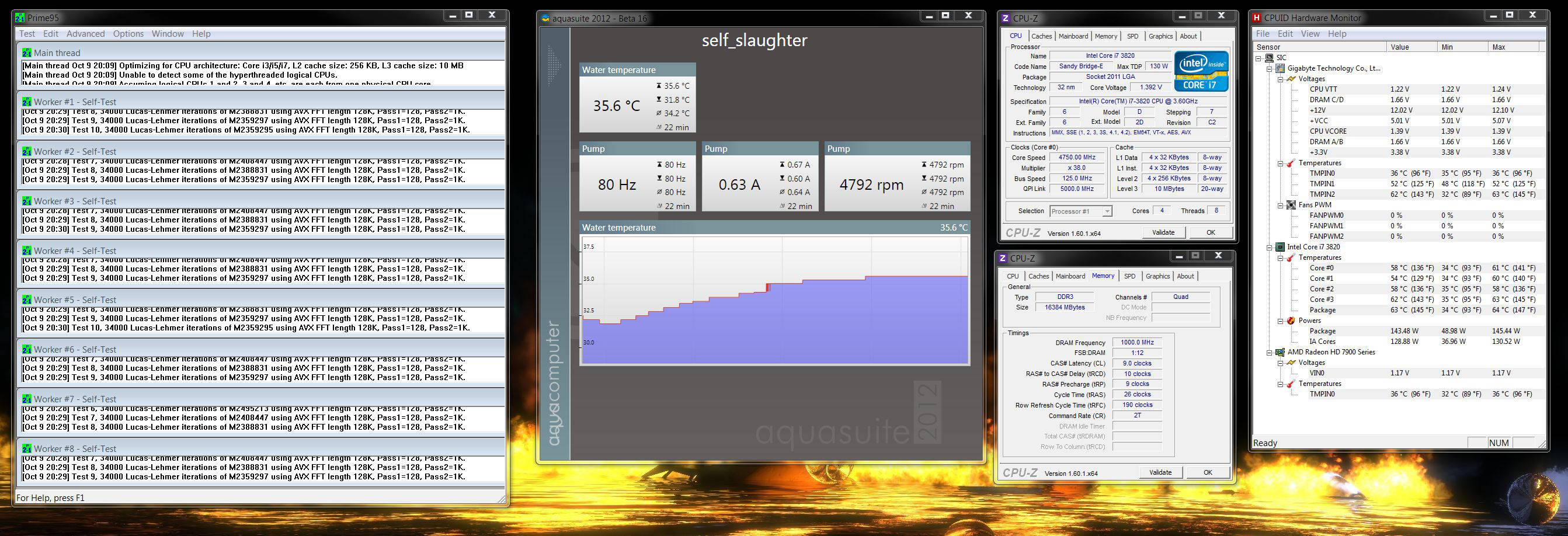The height and width of the screenshot is (536, 1568).
Task: Click the Gigabyte motherboard icon in Hardware Monitor
Action: pyautogui.click(x=1280, y=68)
